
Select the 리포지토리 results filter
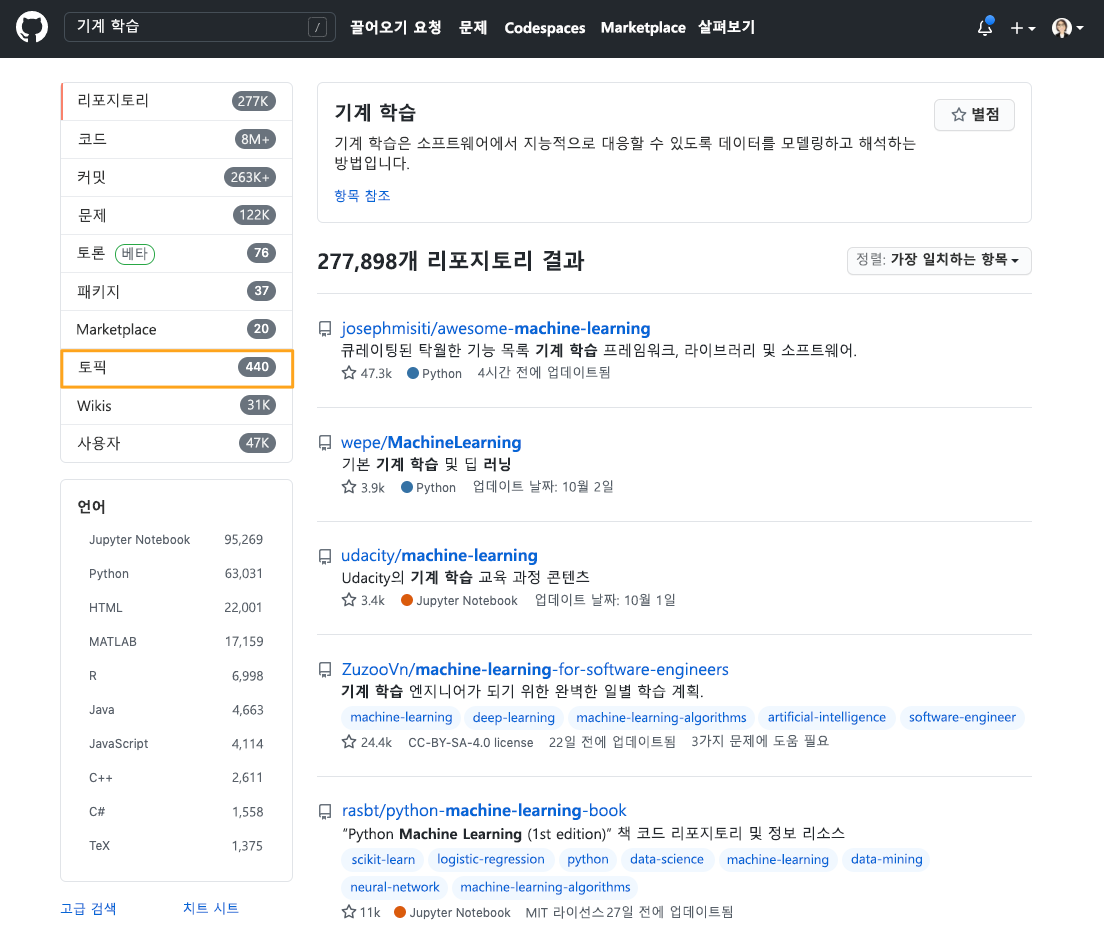click(x=176, y=101)
